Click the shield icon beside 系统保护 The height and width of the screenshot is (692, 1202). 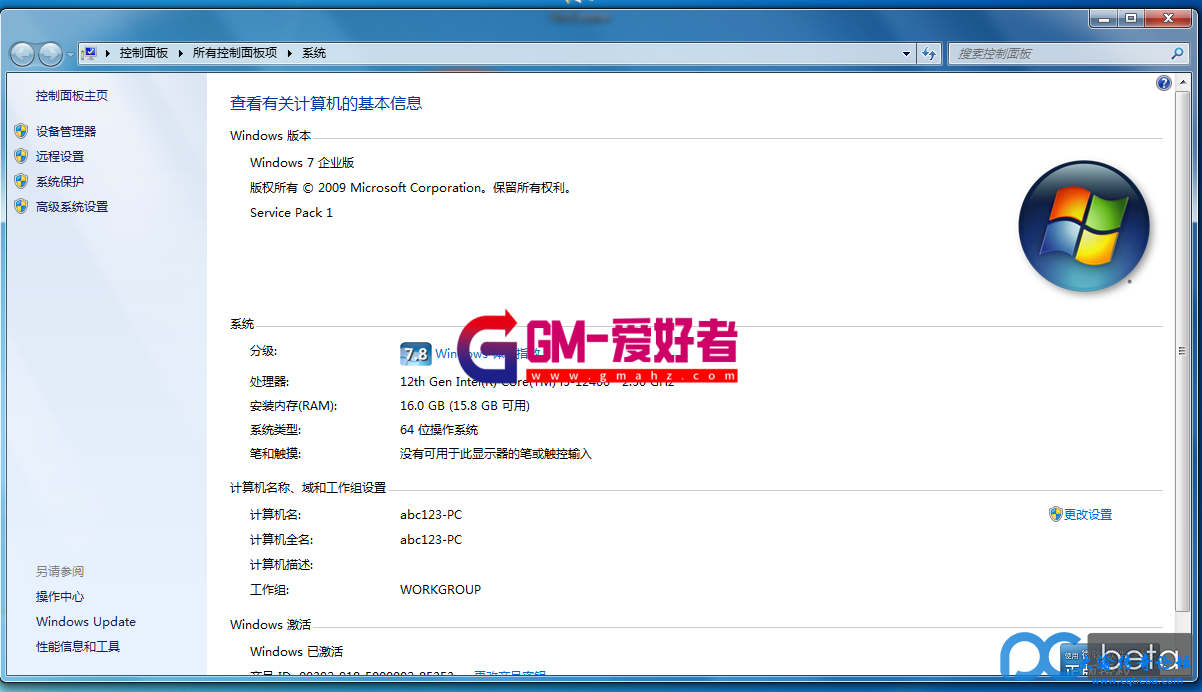coord(21,181)
